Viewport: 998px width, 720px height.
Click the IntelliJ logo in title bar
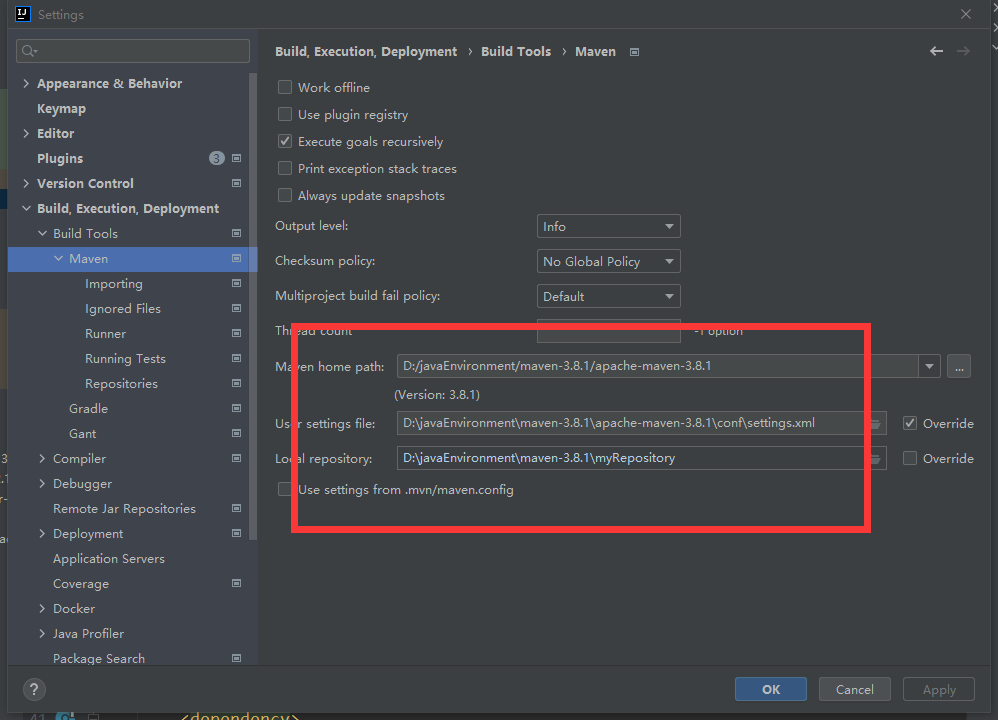coord(23,14)
